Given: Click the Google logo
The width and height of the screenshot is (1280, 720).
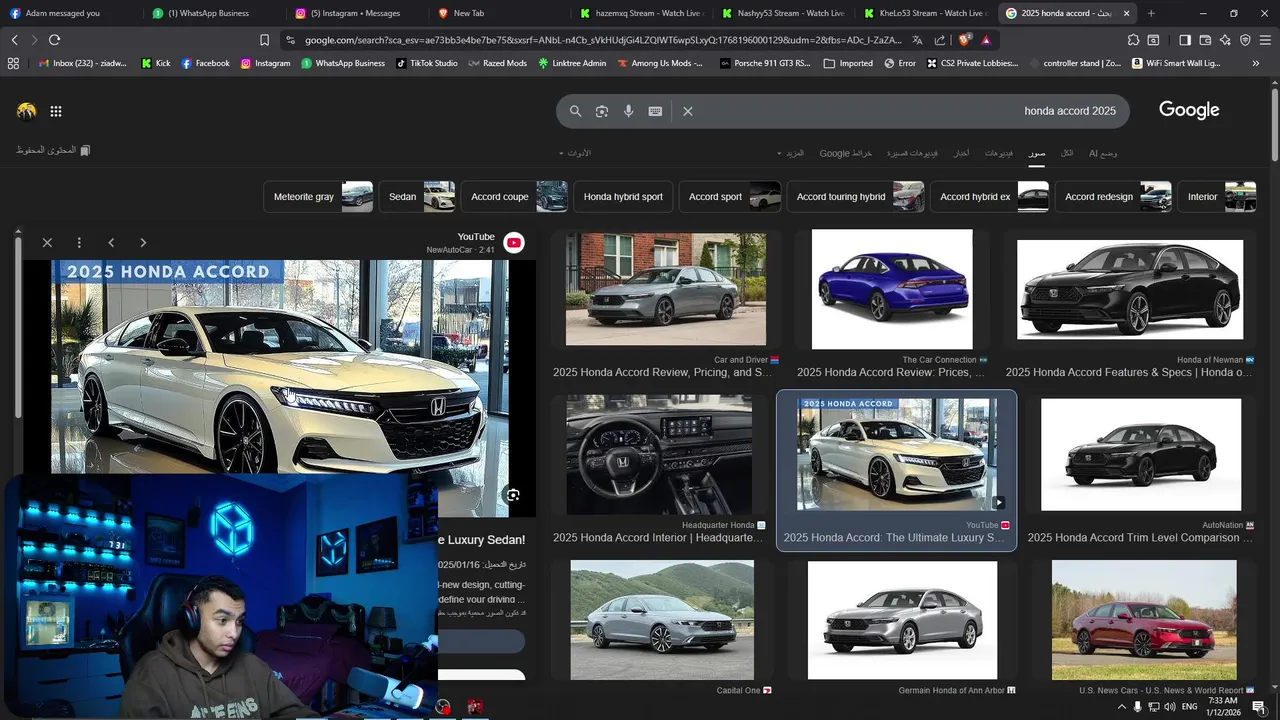Looking at the screenshot, I should [x=1189, y=110].
